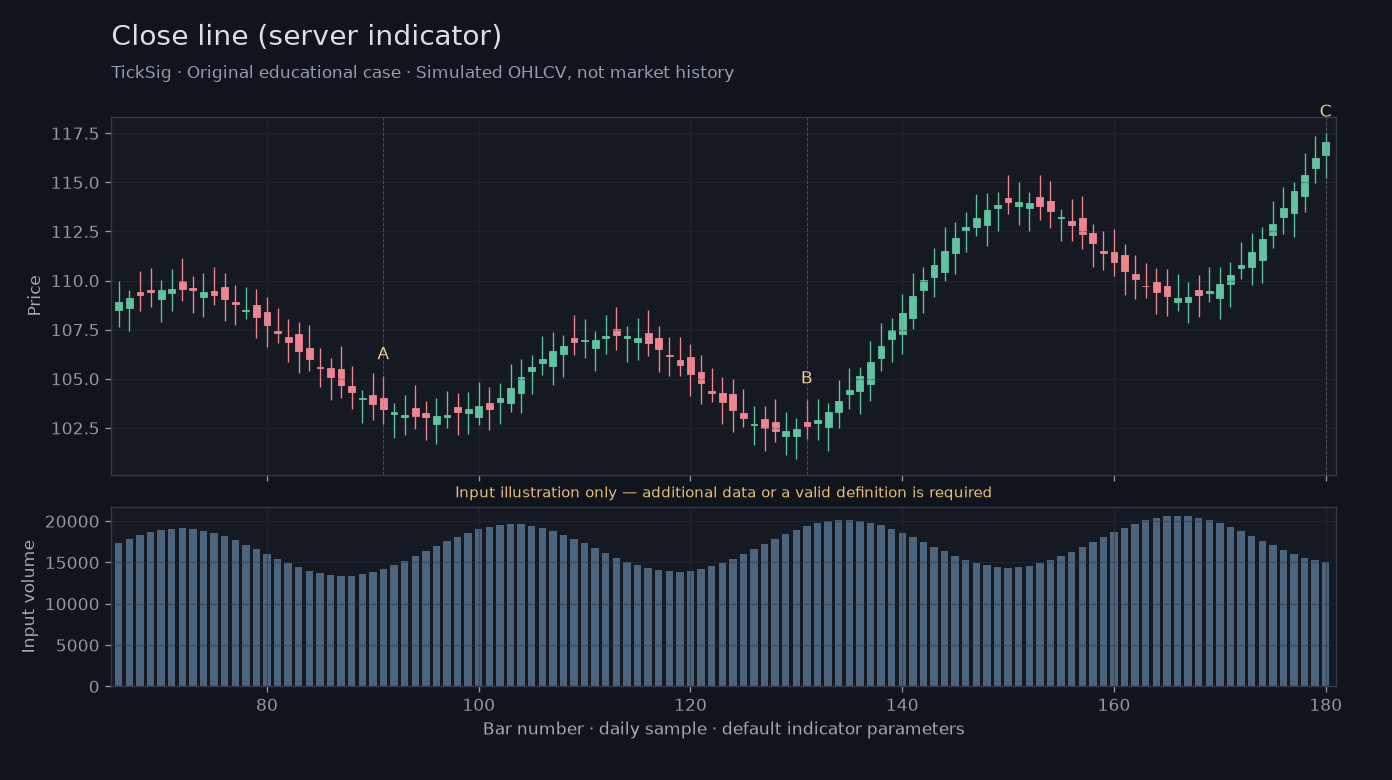
Task: Click the 'Bar number' x-axis caption
Action: pyautogui.click(x=723, y=729)
